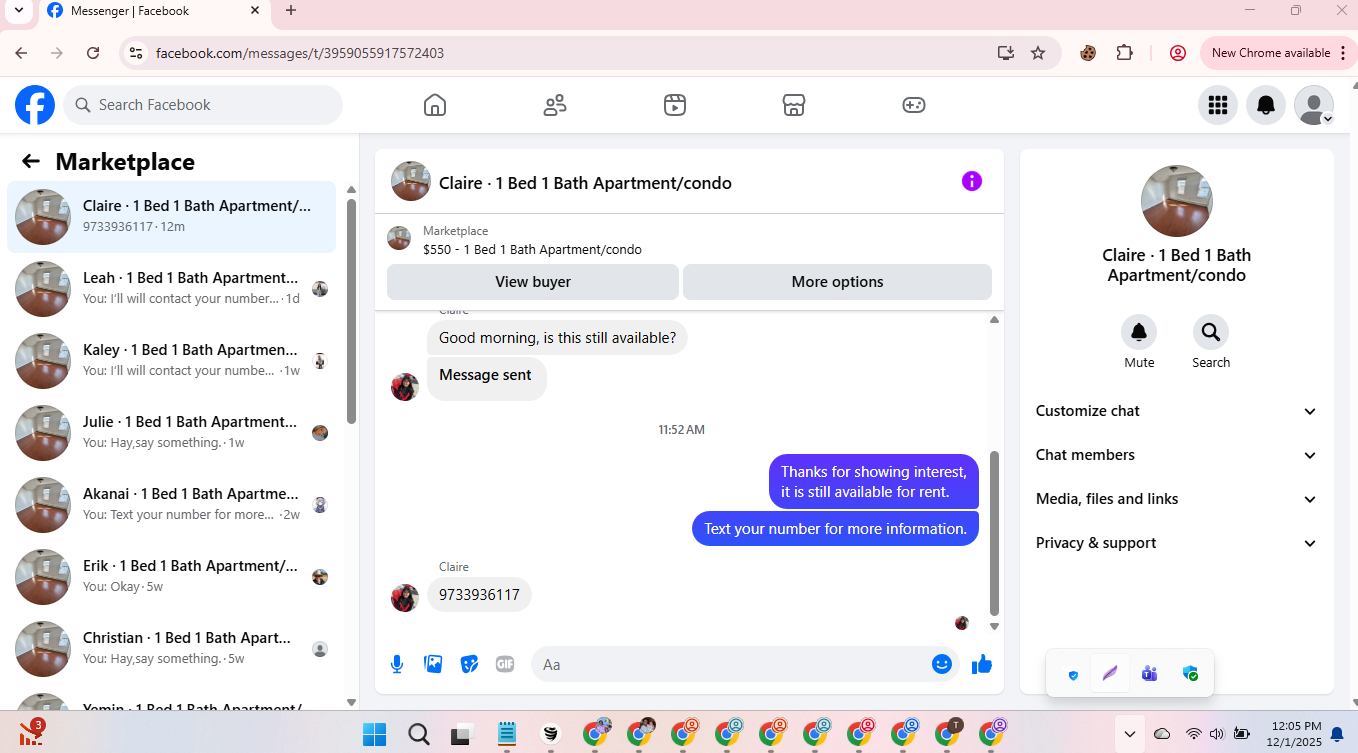Open the Facebook menu grid icon
This screenshot has height=753, width=1358.
pyautogui.click(x=1218, y=105)
